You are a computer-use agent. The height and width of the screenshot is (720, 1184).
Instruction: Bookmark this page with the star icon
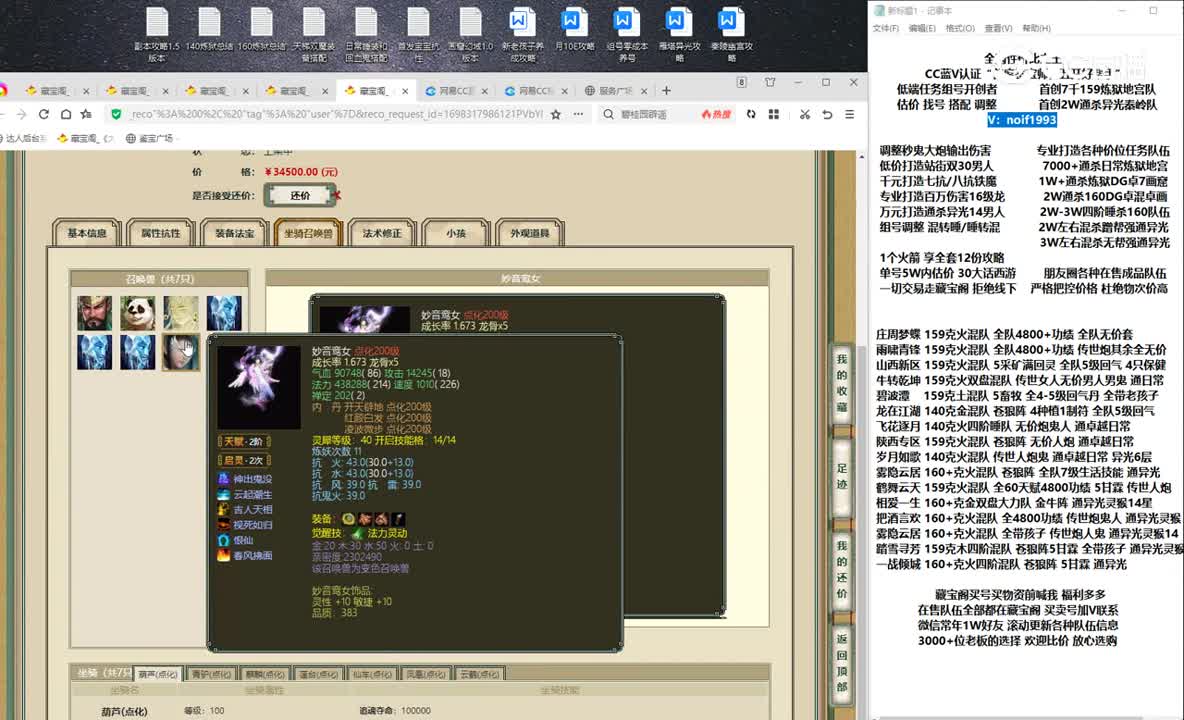point(556,114)
